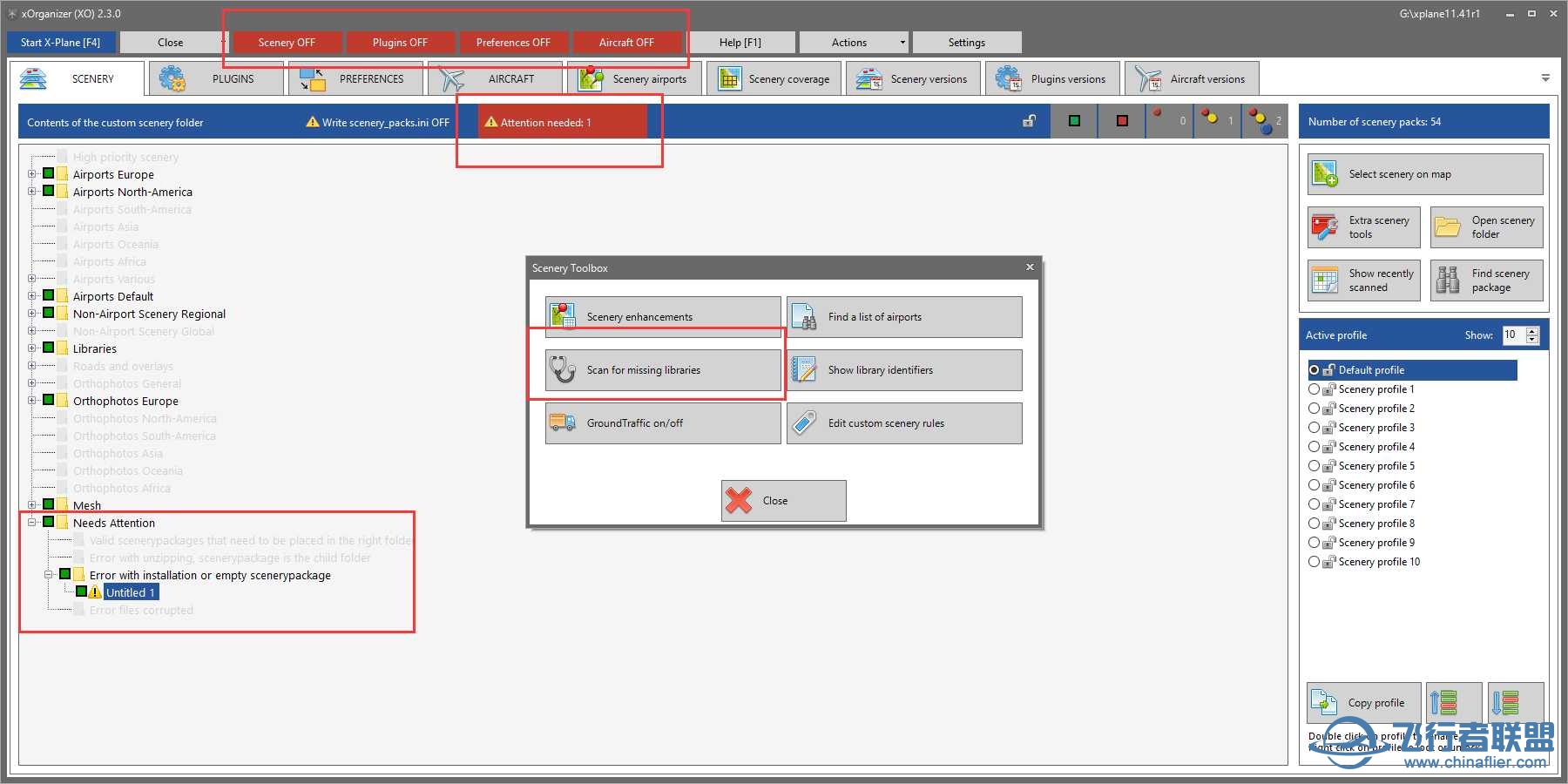Select Scenery profile 10 radio button

1314,562
